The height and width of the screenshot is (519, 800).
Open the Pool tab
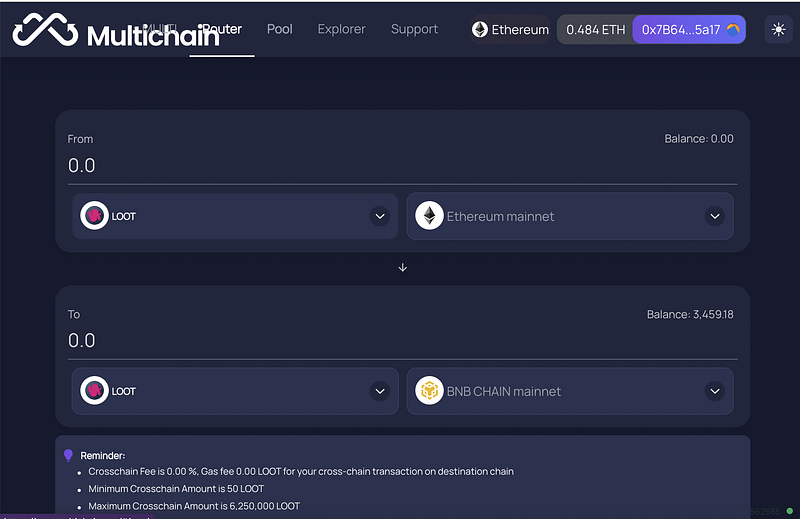[280, 29]
